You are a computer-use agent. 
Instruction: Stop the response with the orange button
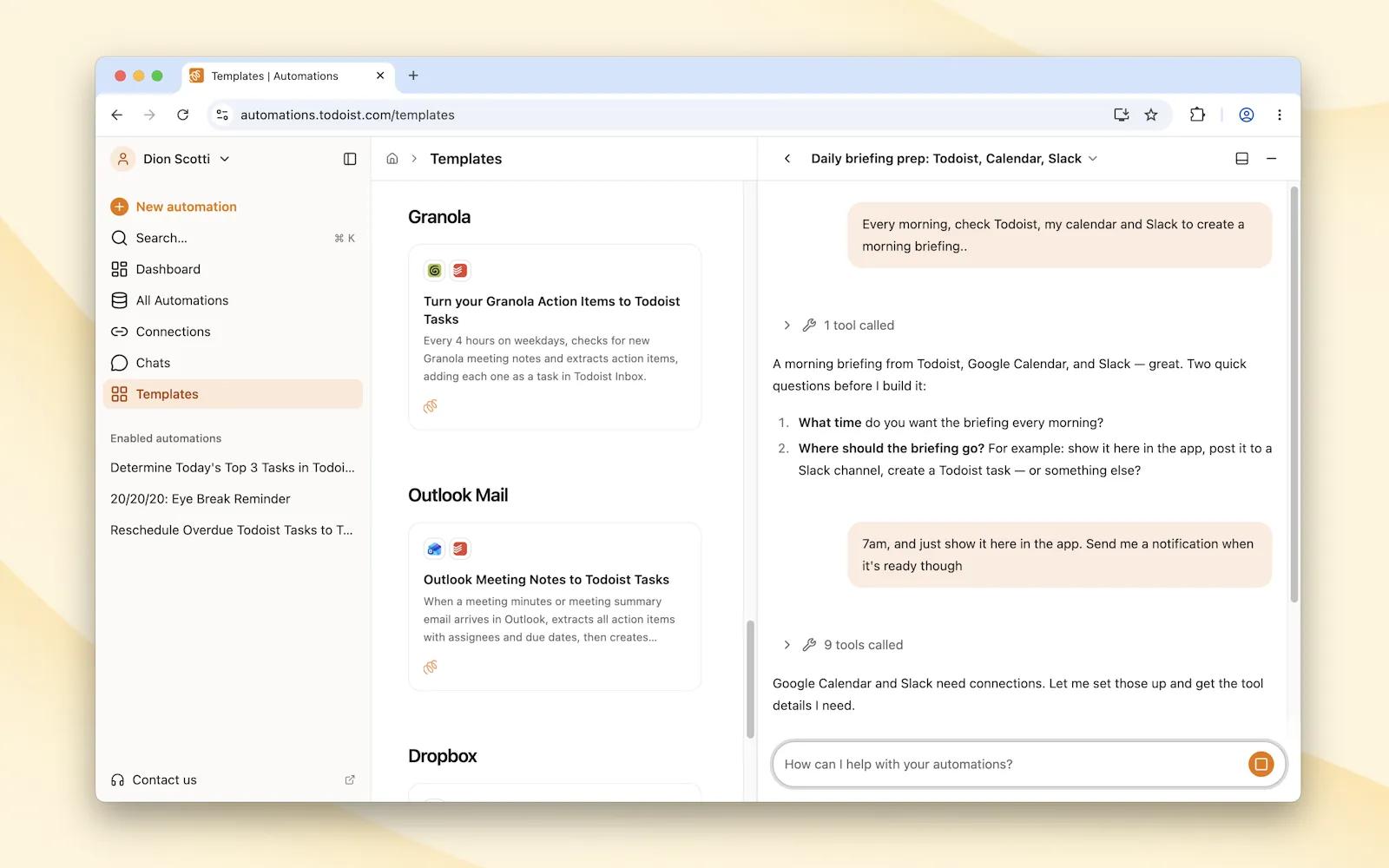pos(1261,765)
